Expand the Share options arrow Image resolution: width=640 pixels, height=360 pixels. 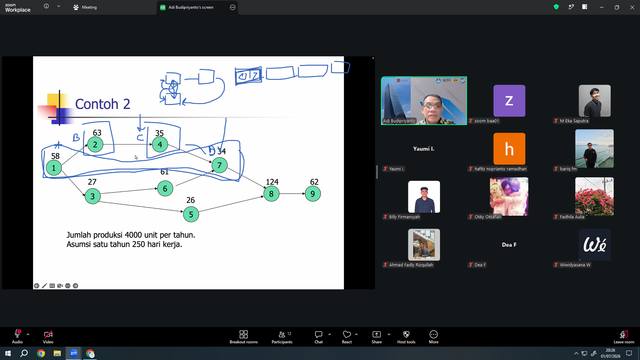tap(389, 334)
